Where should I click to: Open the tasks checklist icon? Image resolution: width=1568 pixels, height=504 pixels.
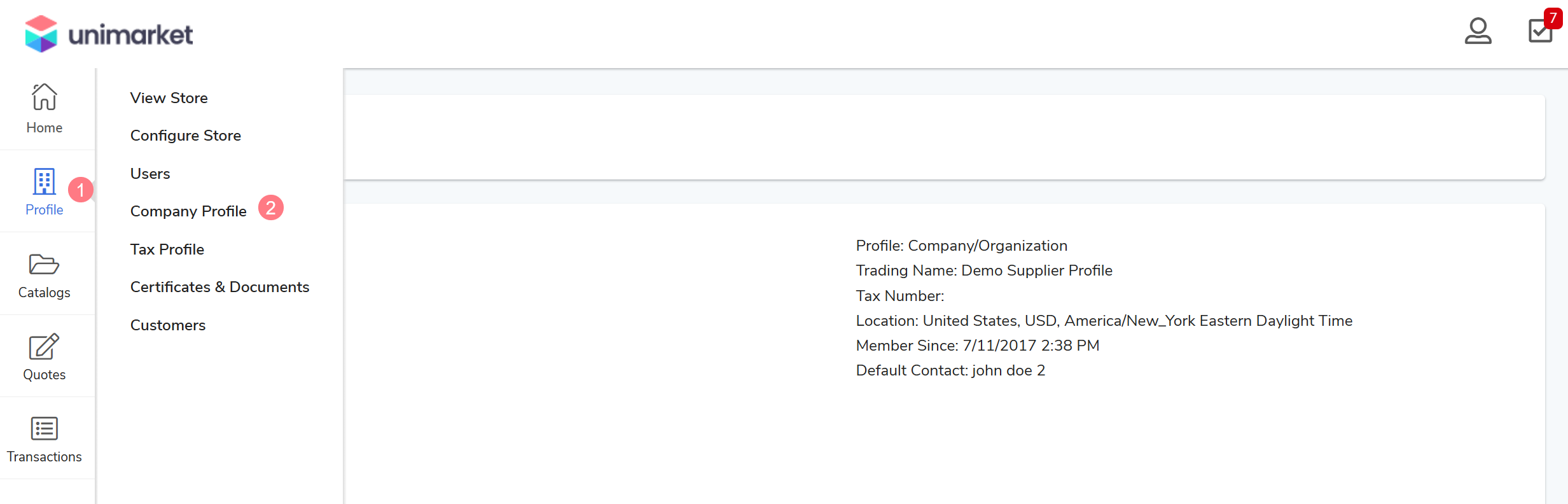[1540, 31]
